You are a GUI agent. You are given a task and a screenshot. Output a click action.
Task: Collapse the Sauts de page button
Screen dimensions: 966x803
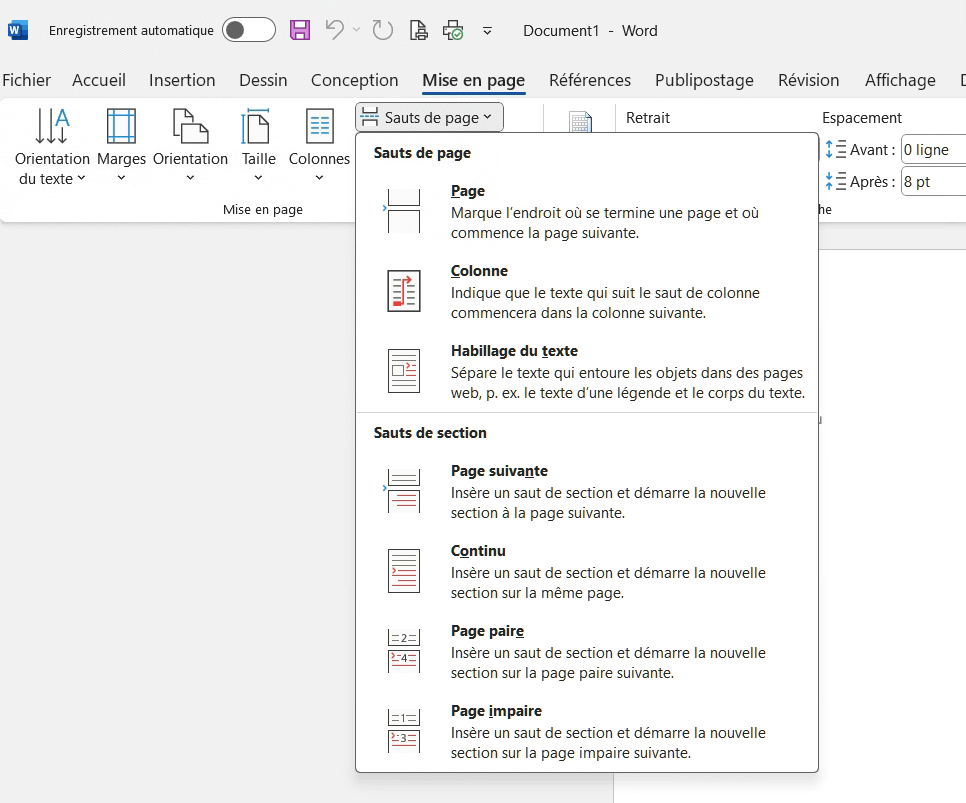(x=429, y=117)
